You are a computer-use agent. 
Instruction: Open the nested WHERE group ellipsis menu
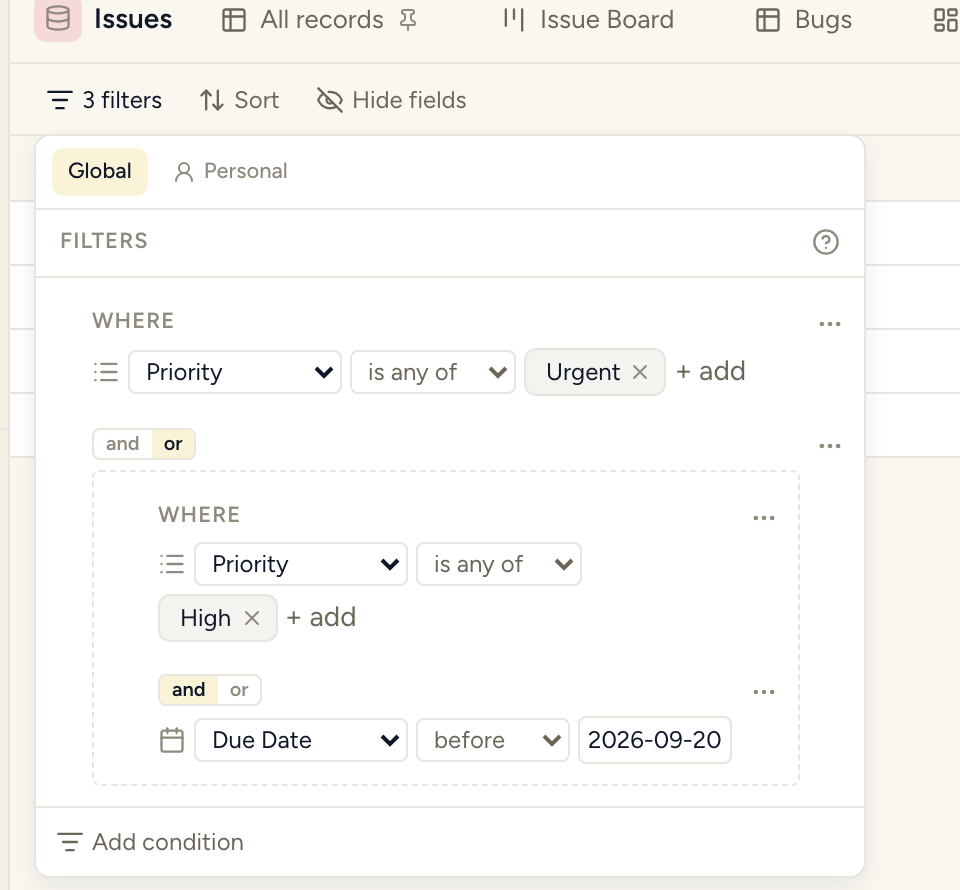click(x=763, y=518)
